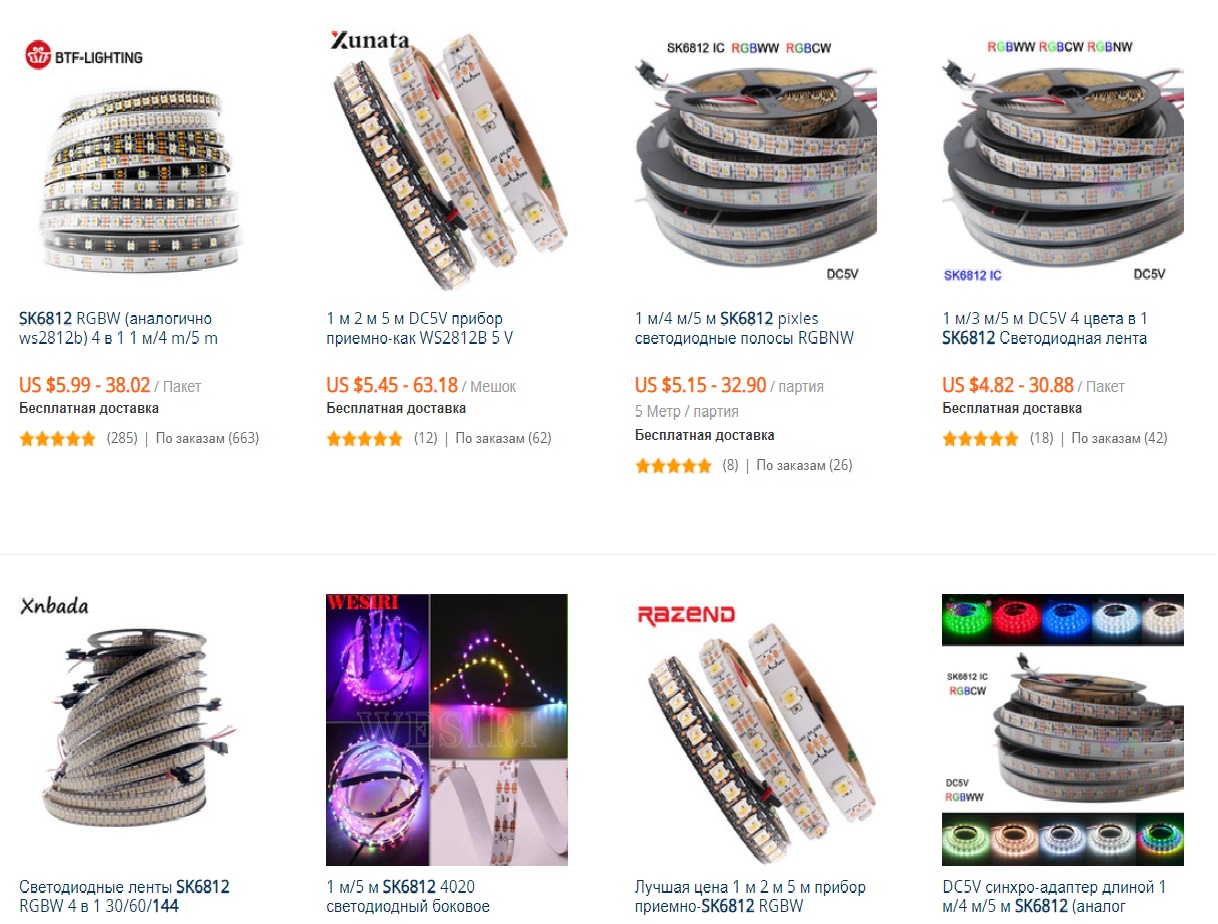
Task: Follow the 'SK6812 pixles светодиодные полосы RGBNW' link
Action: coord(744,328)
